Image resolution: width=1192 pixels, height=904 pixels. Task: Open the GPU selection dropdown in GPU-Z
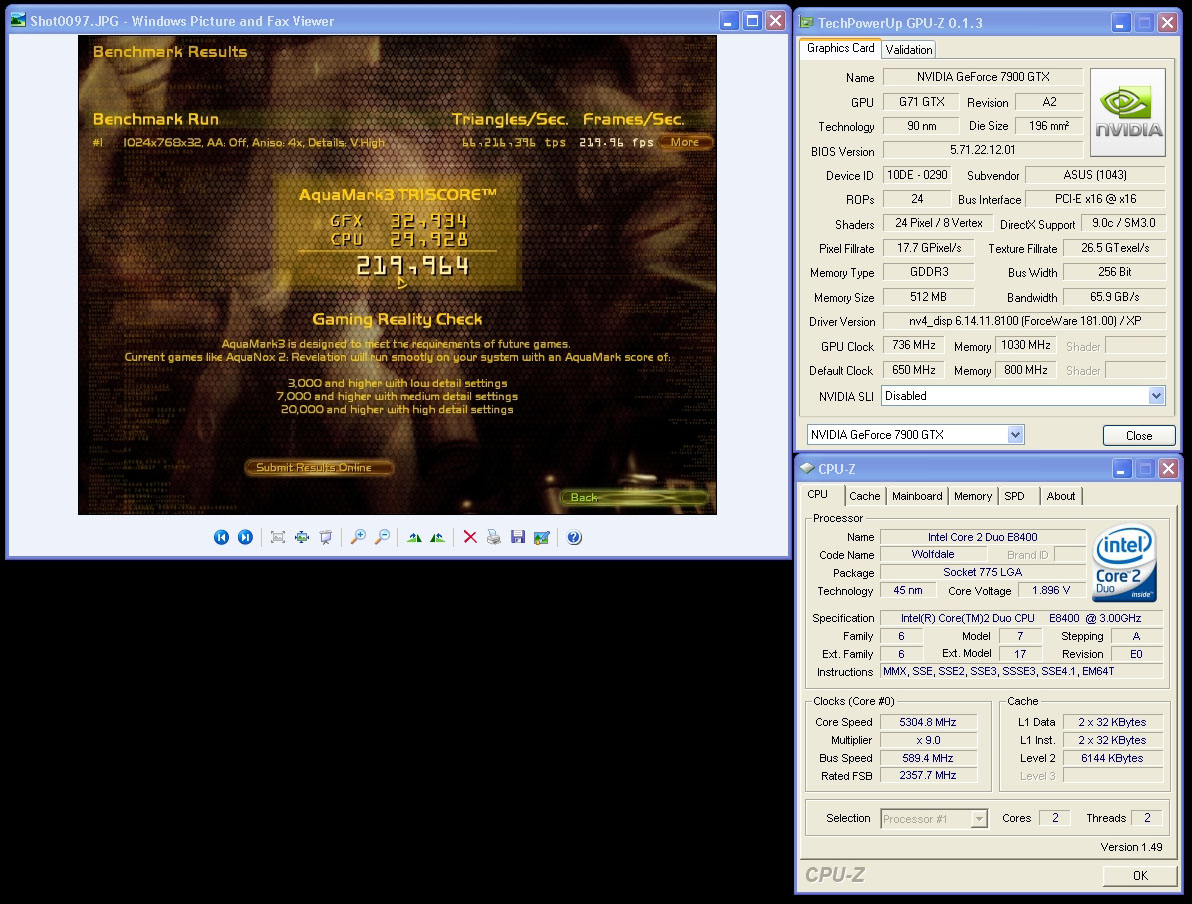[x=1015, y=434]
